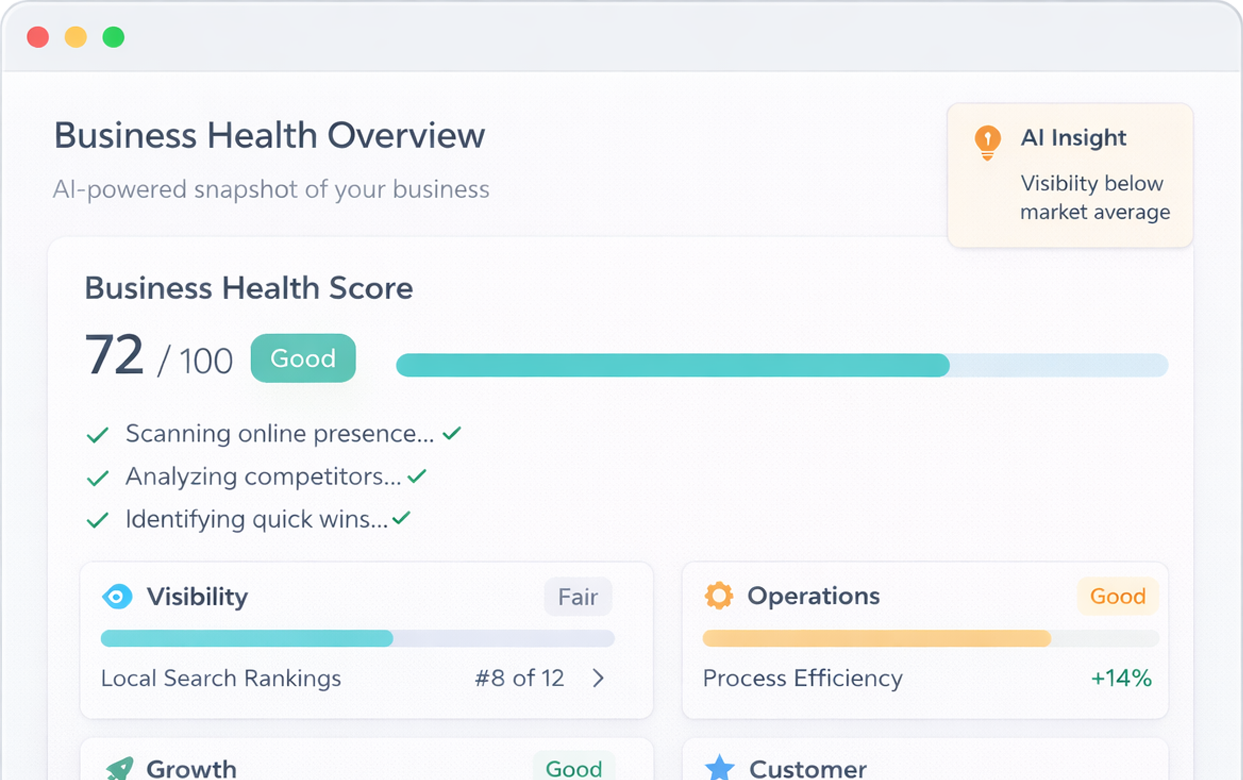
Task: Click 'Identifying quick wins...' text
Action: pyautogui.click(x=257, y=520)
